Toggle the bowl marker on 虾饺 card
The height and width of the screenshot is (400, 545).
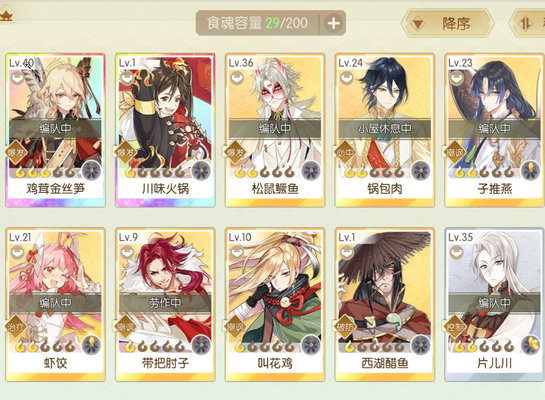(x=17, y=252)
